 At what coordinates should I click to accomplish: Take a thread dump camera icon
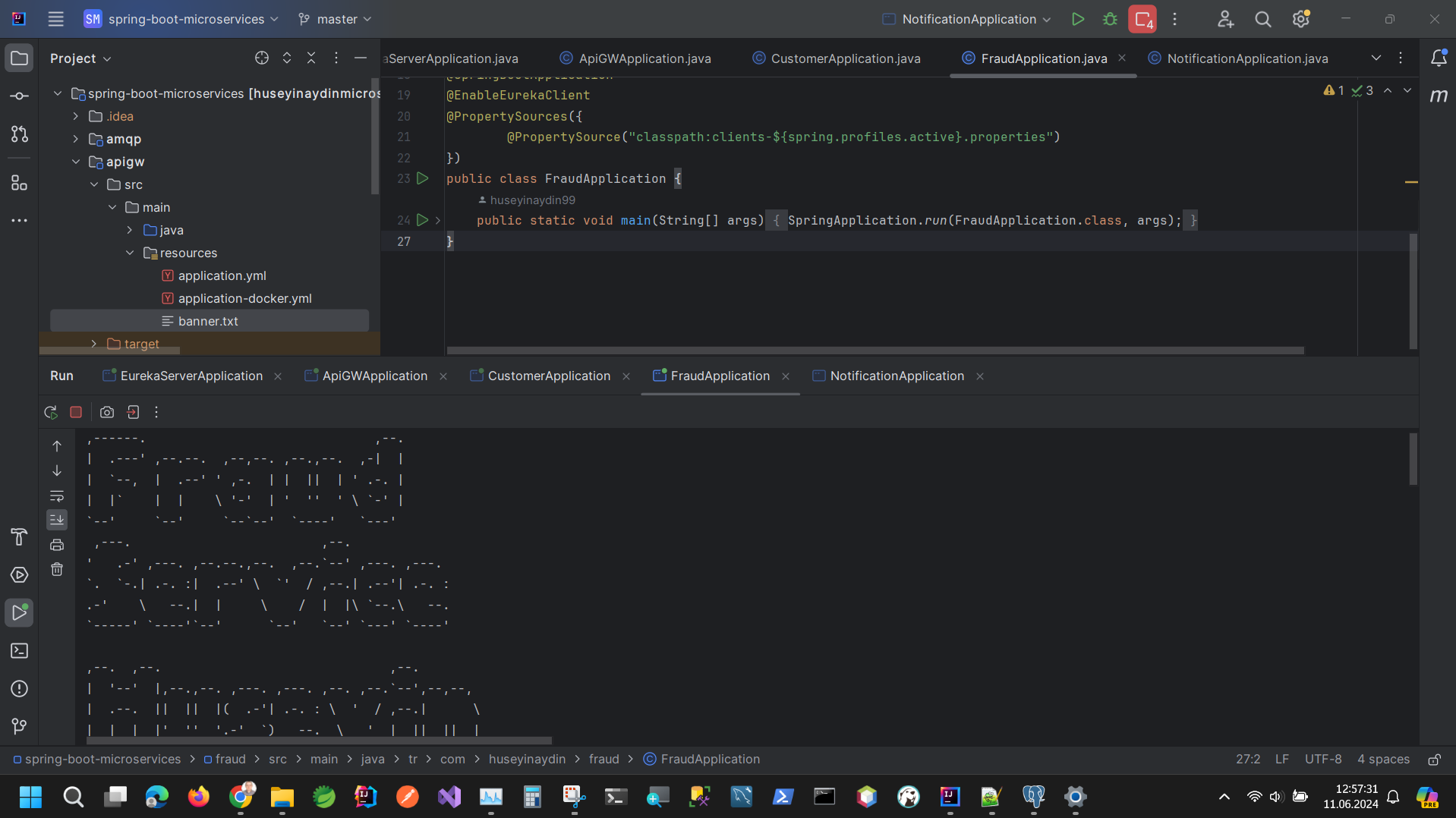[107, 412]
